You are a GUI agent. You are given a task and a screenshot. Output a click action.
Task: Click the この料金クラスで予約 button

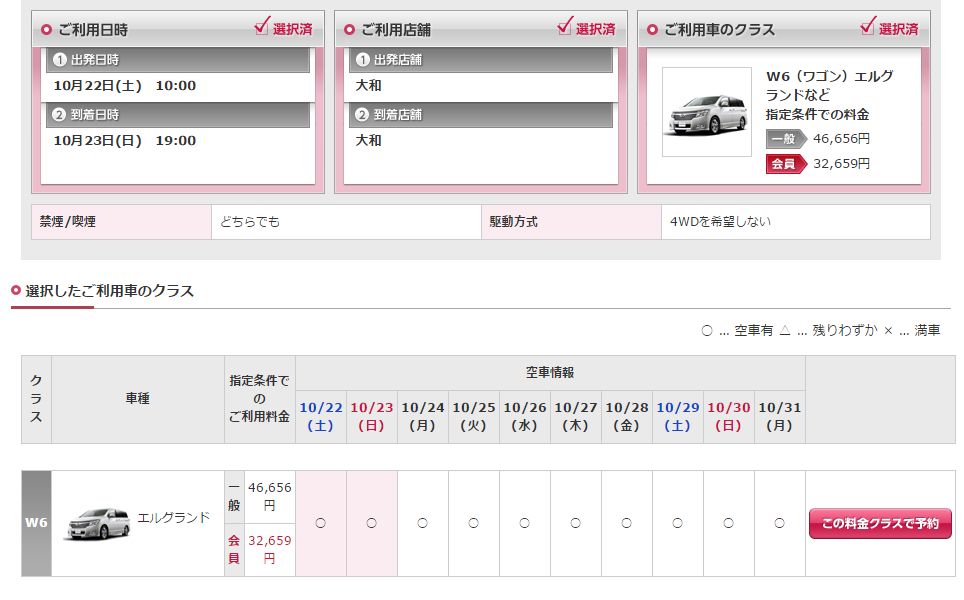(880, 523)
